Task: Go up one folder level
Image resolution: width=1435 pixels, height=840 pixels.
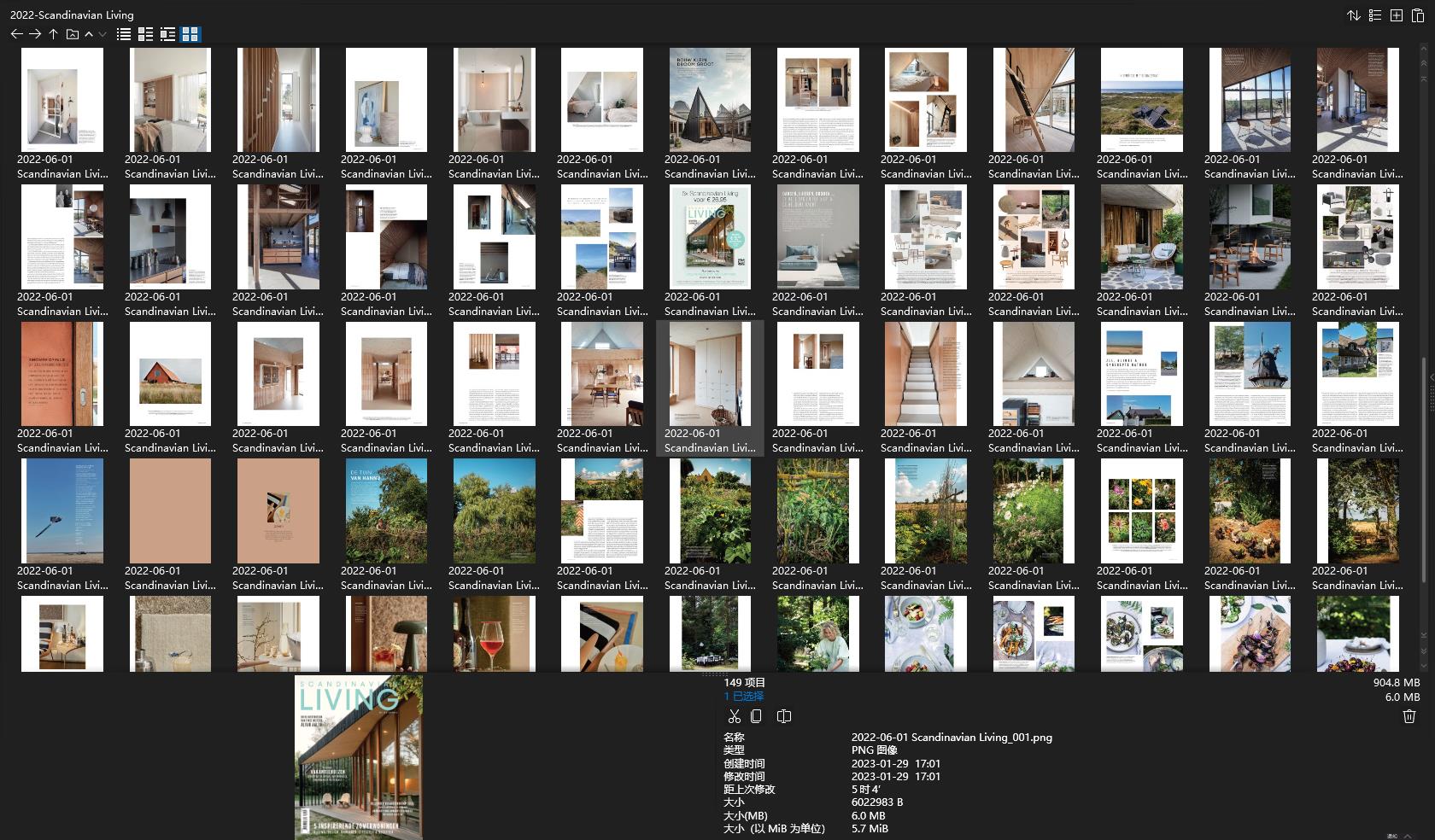Action: coord(53,34)
